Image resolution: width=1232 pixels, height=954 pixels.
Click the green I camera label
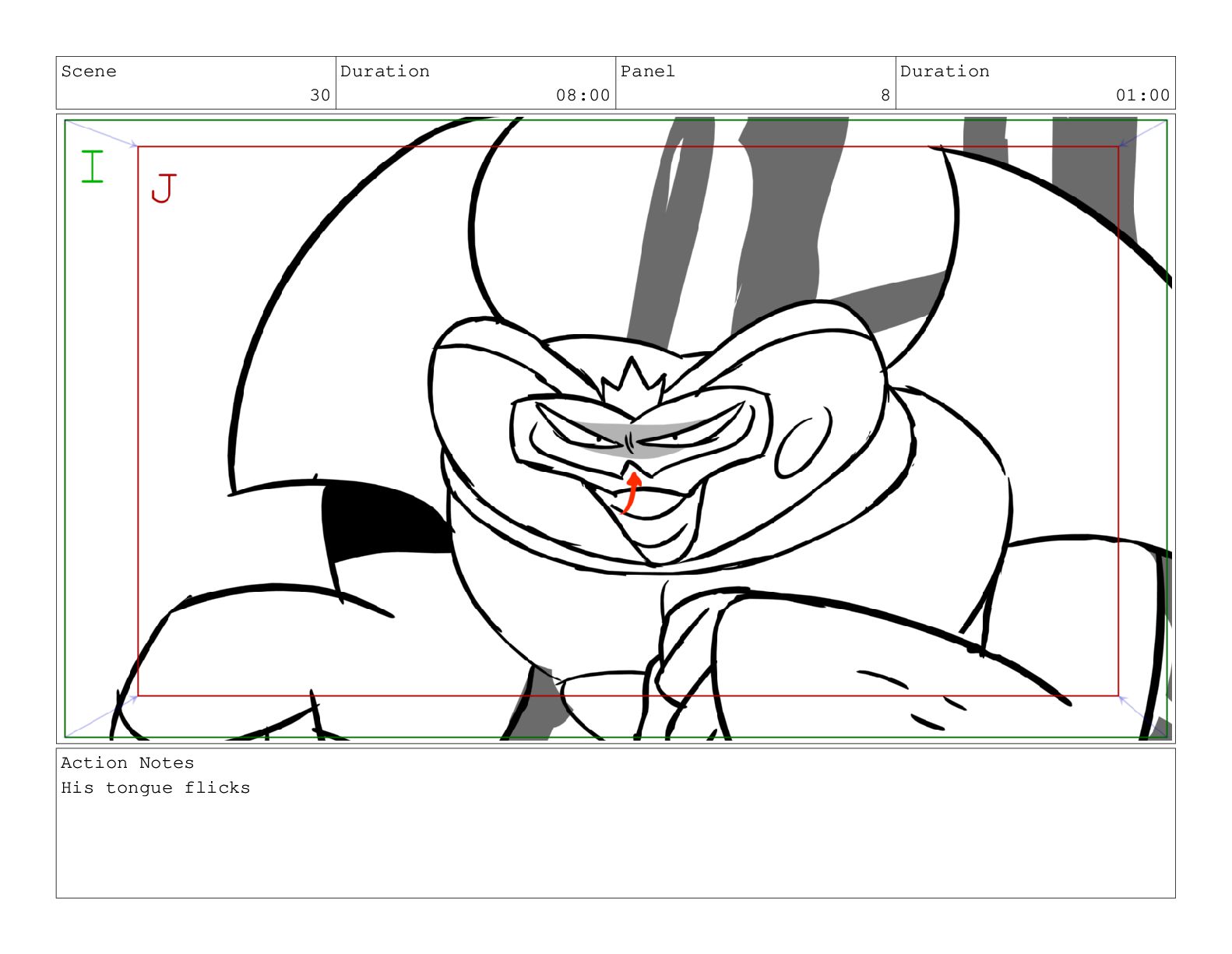point(92,167)
